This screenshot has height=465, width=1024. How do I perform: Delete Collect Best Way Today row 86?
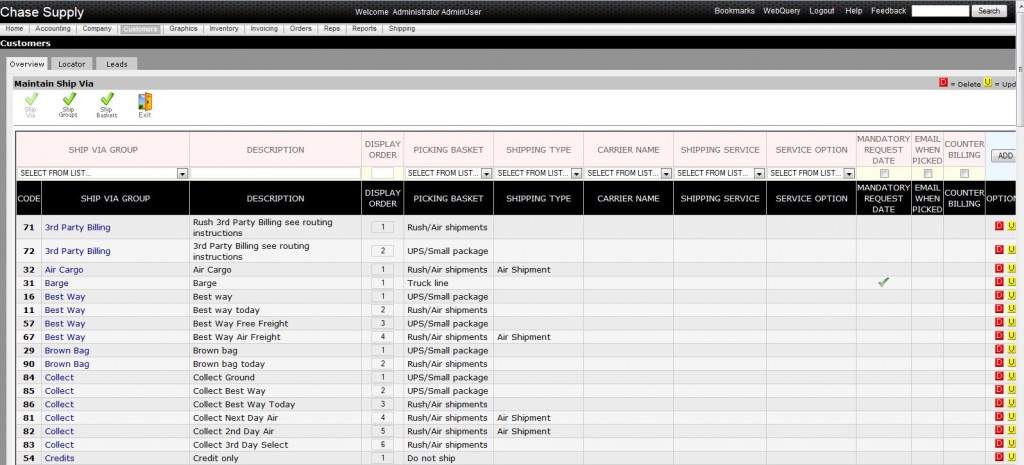[999, 403]
